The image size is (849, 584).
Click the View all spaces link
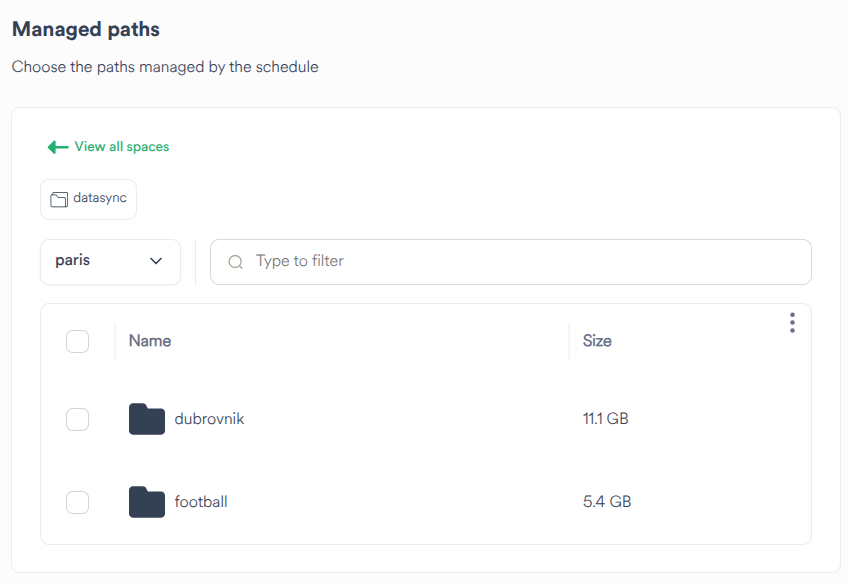point(121,146)
